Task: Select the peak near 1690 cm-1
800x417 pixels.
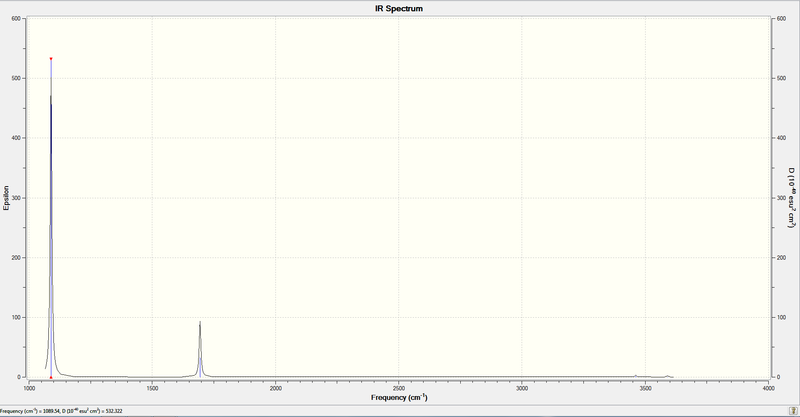Action: tap(200, 350)
